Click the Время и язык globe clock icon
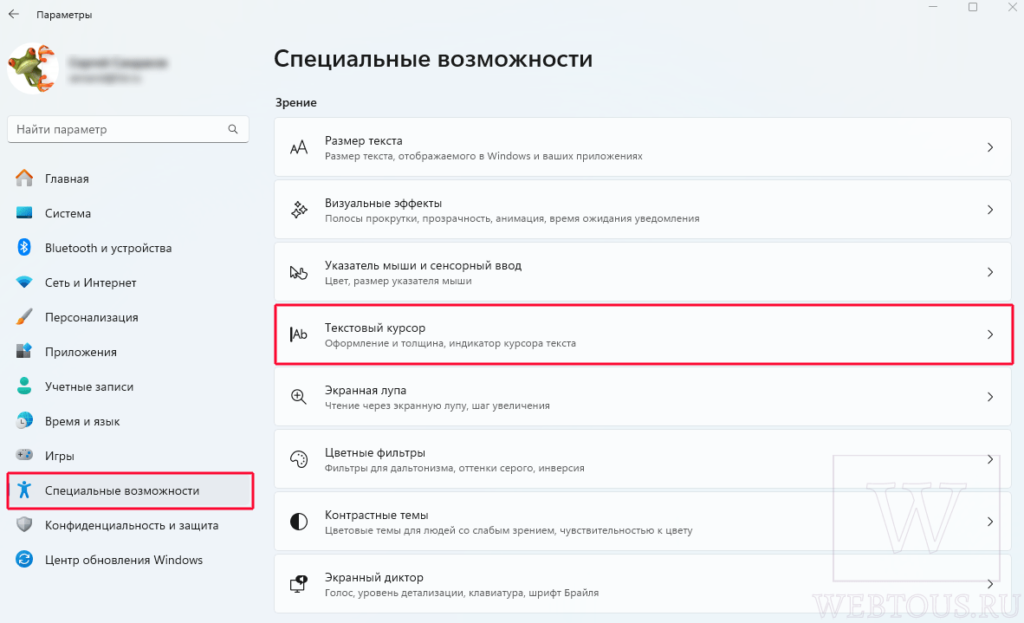Screen dimensions: 1024x623 click(x=24, y=421)
